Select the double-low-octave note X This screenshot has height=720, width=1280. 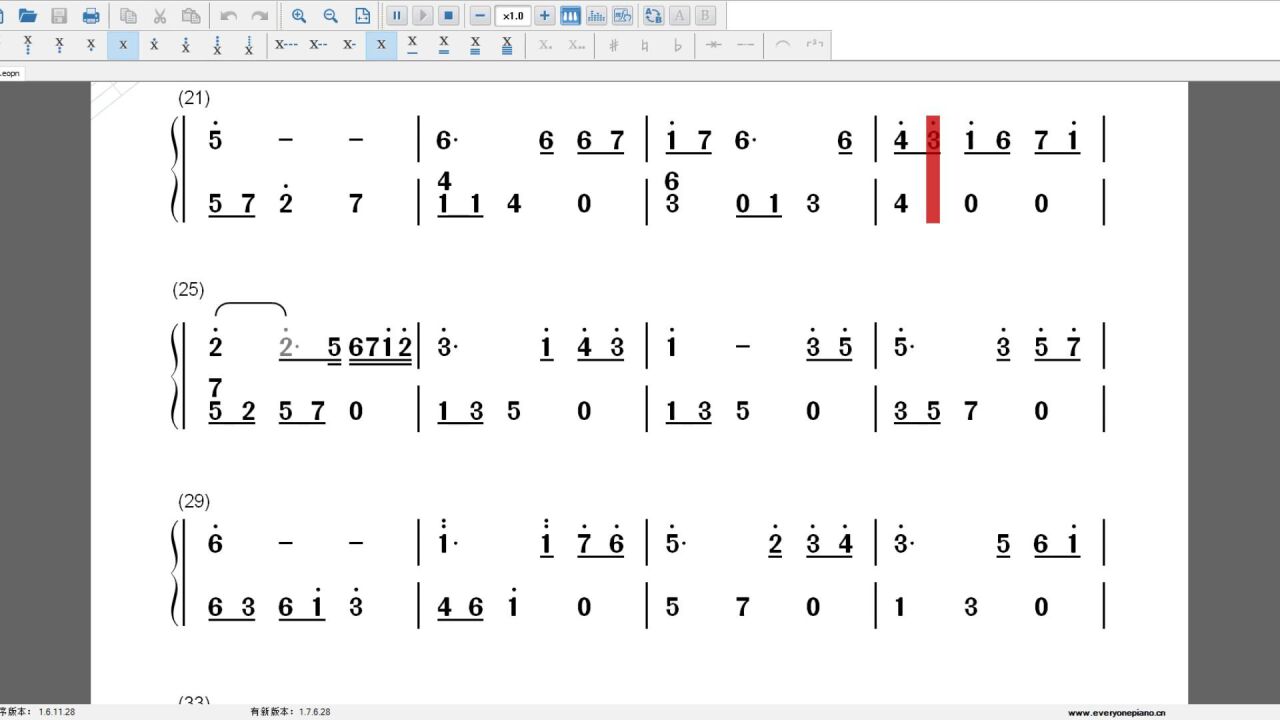point(60,45)
